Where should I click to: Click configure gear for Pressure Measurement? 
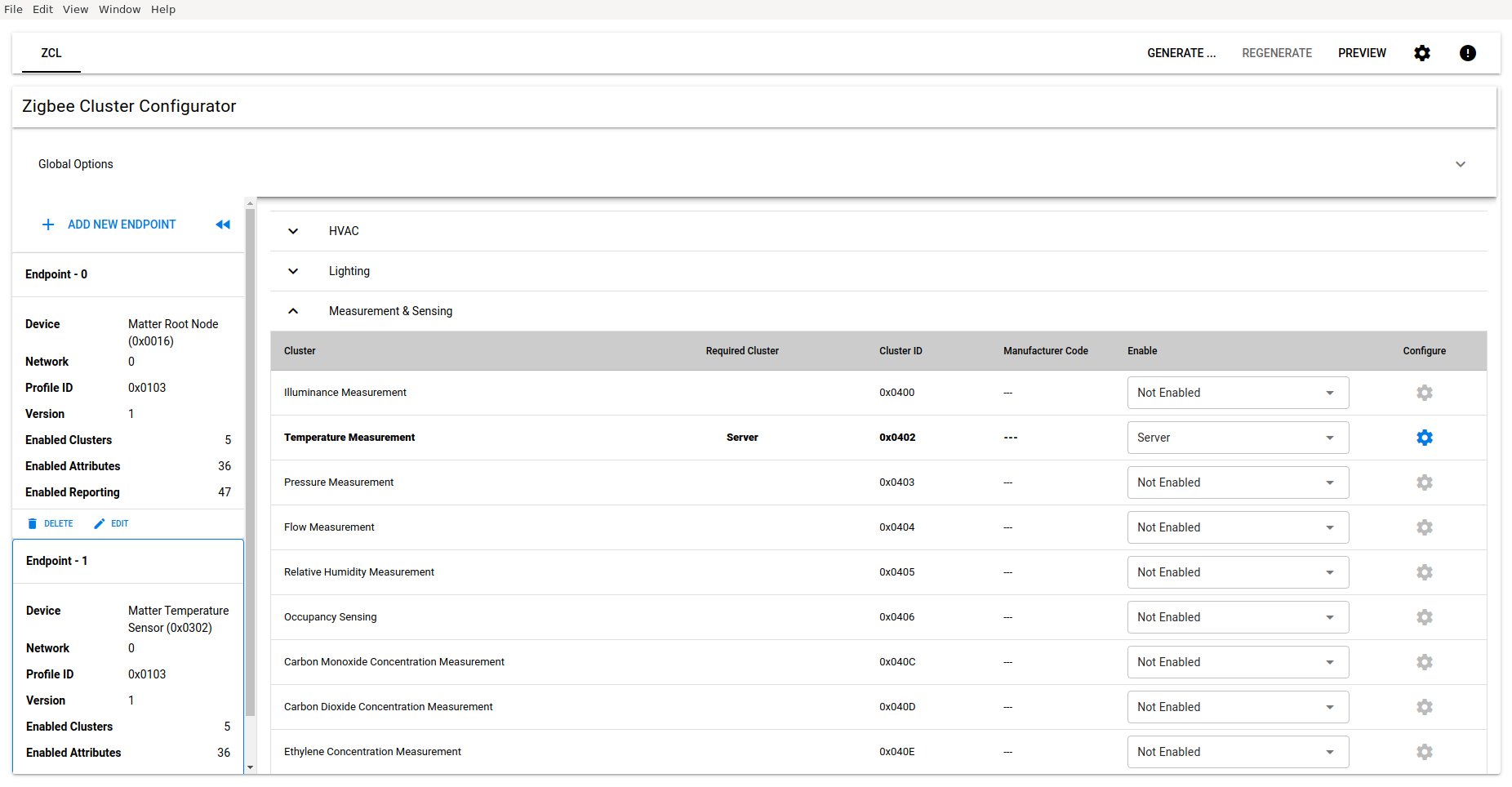click(1424, 482)
